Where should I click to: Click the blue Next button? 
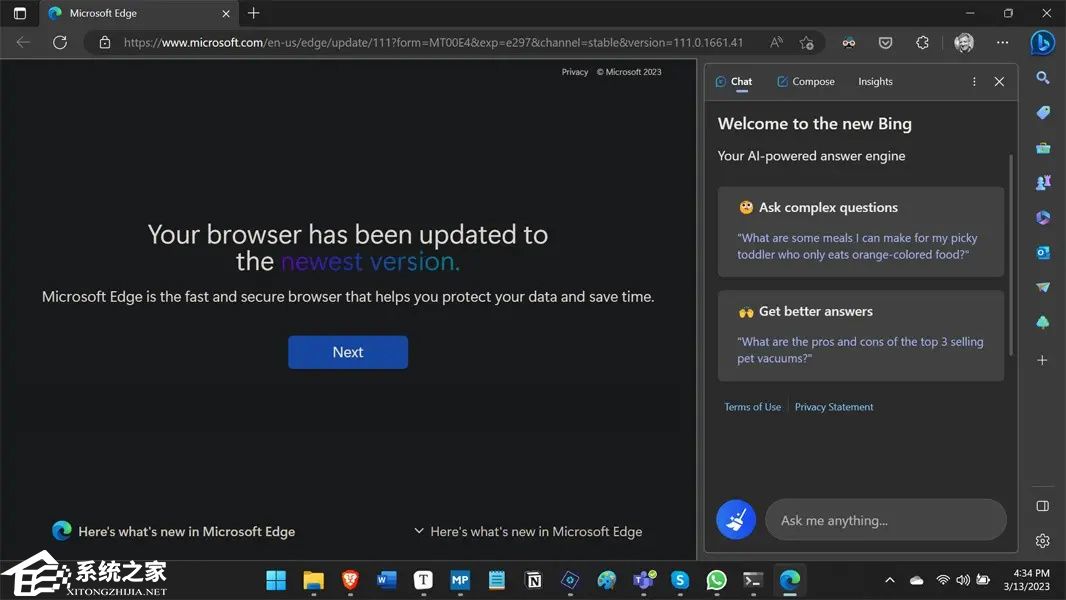348,352
